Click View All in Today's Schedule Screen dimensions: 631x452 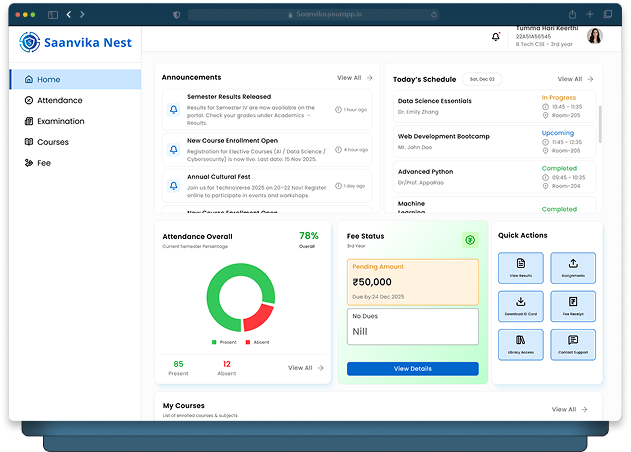coord(575,79)
